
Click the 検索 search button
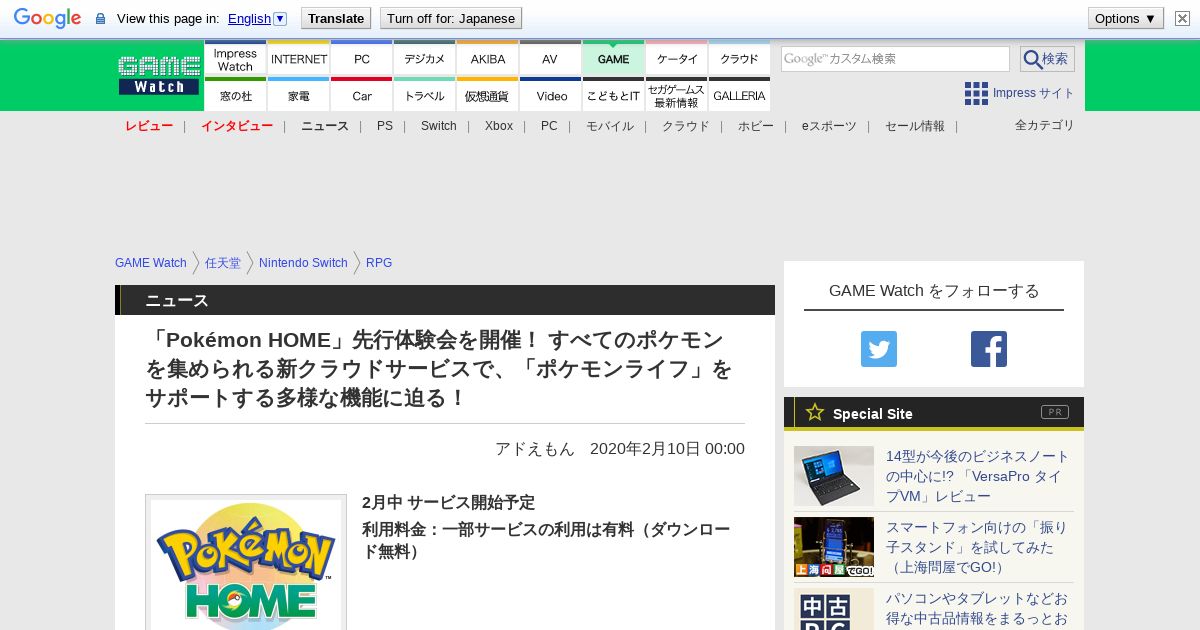(1047, 59)
